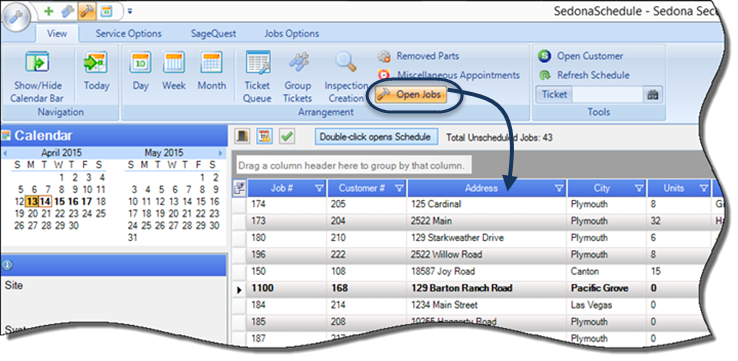Toggle Show/Hide Calendar Bar
This screenshot has height=361, width=738.
[37, 77]
